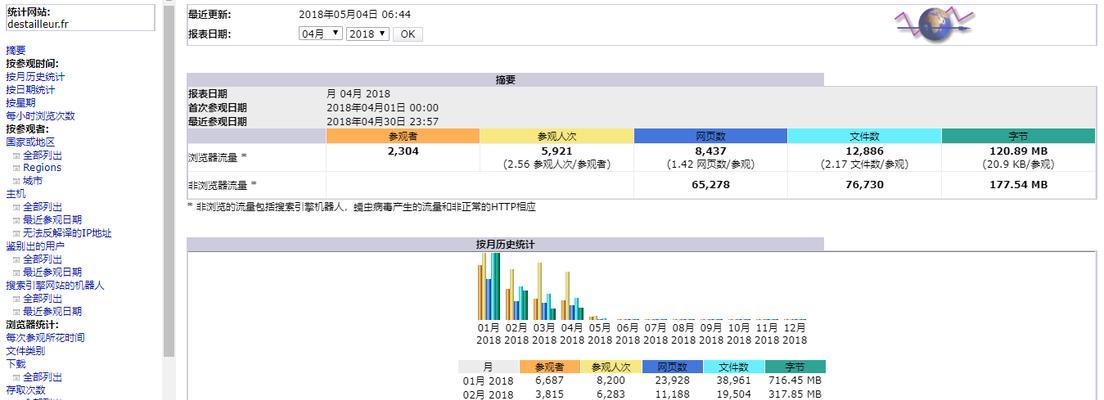The image size is (1104, 400).
Task: Click the AWStats globe logo
Action: tap(934, 23)
